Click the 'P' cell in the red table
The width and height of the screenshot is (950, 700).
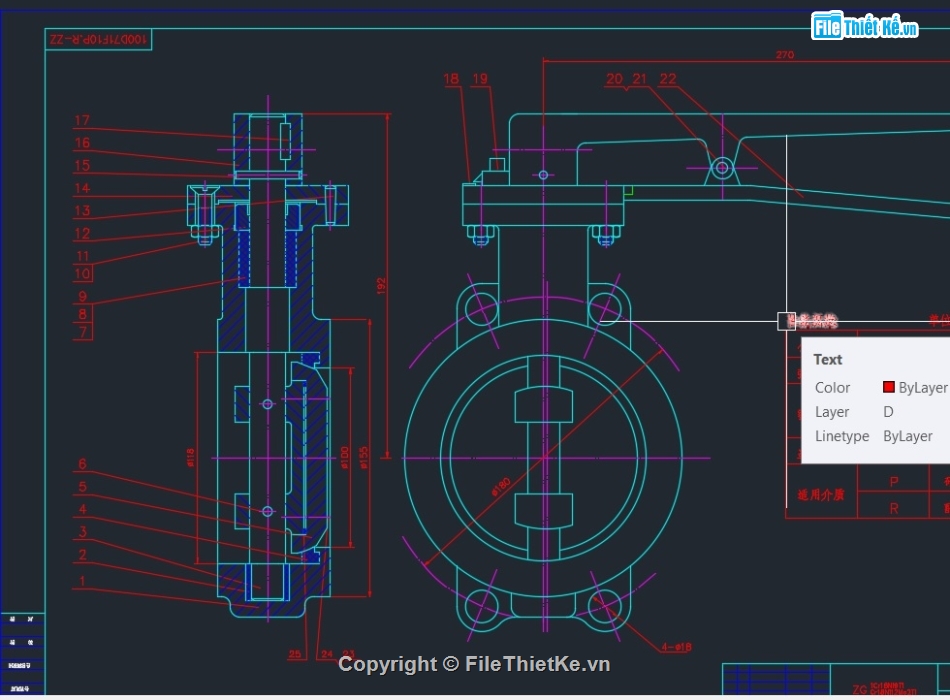pyautogui.click(x=894, y=482)
